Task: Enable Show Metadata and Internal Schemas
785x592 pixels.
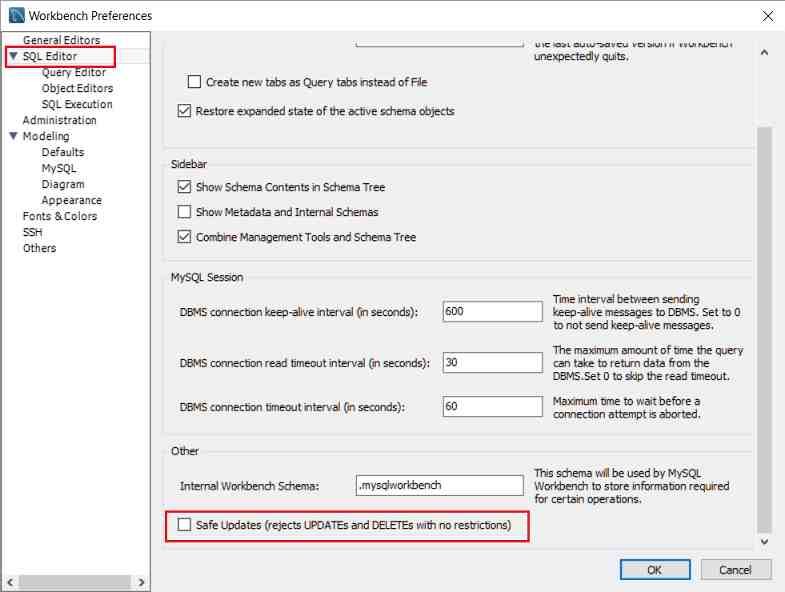Action: click(184, 212)
